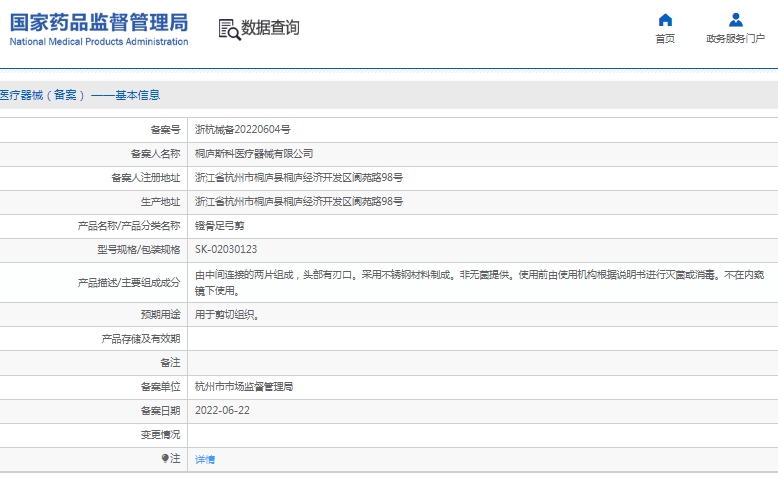The image size is (778, 480).
Task: Select the 医疗器械（备案）——基本信息 header
Action: tap(80, 95)
